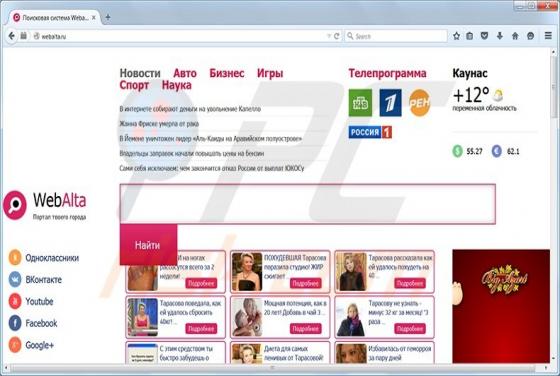This screenshot has width=560, height=376.
Task: Click the red Youtube icon
Action: (15, 301)
